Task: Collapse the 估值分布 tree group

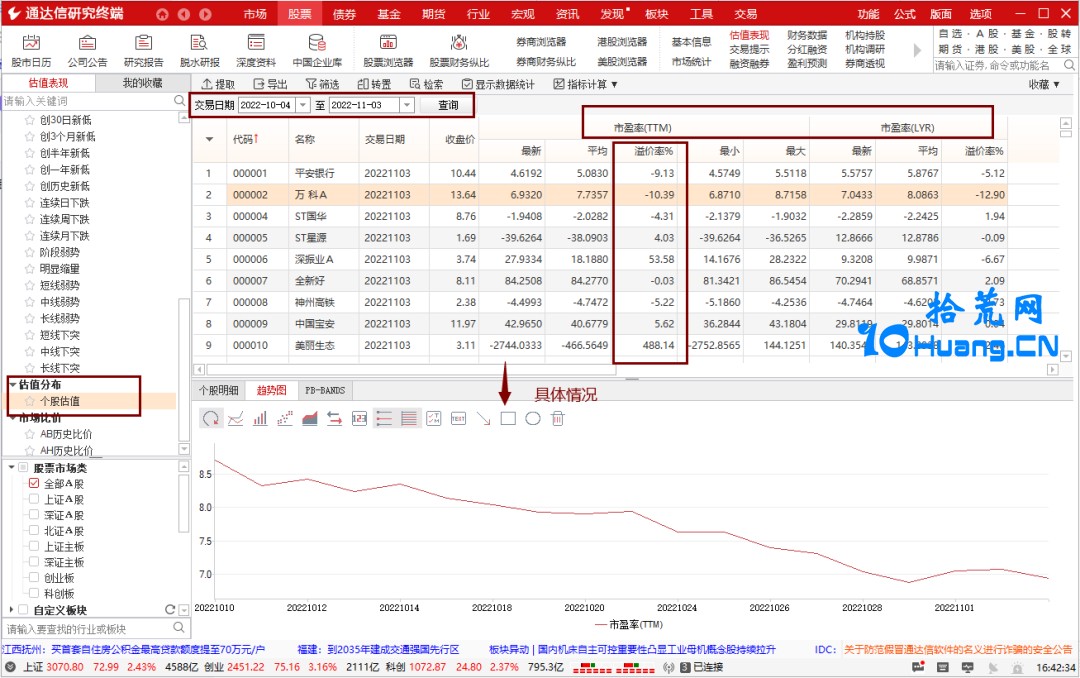Action: click(12, 384)
